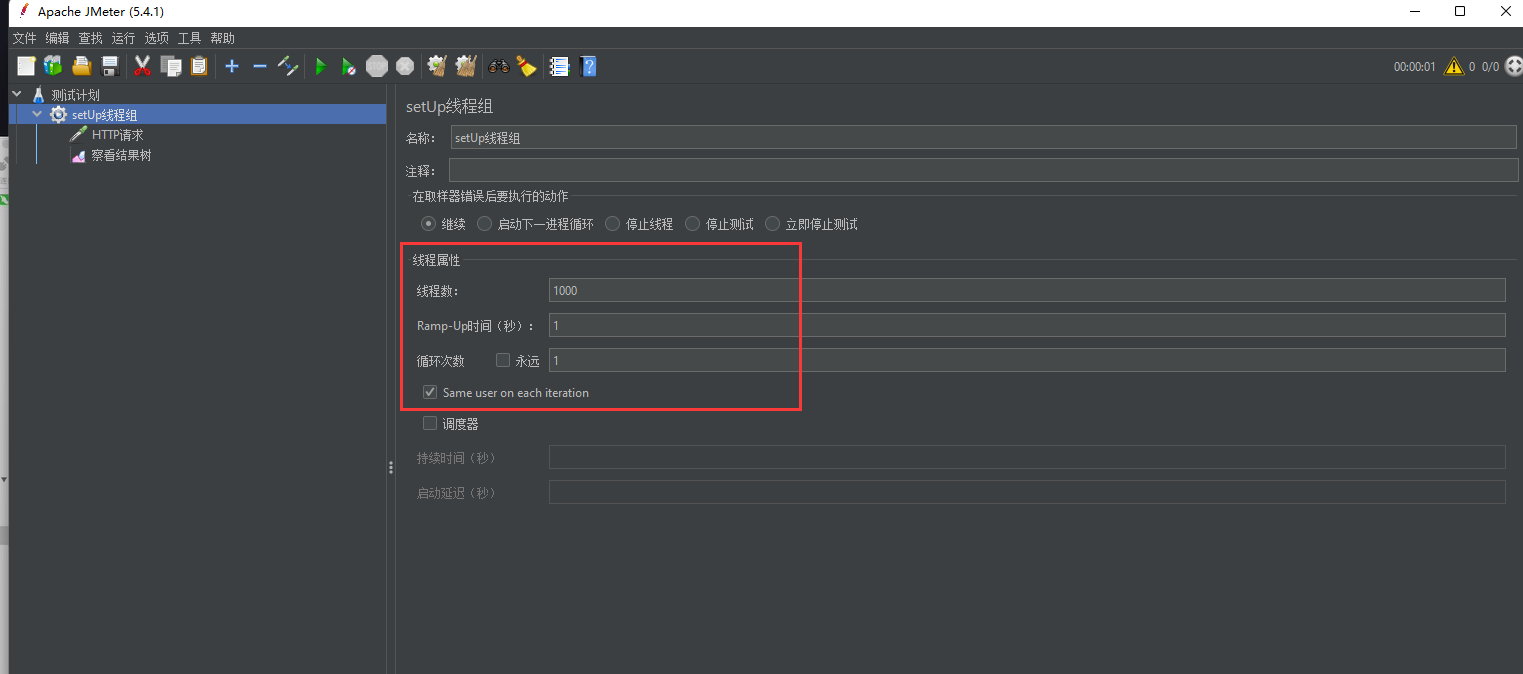This screenshot has height=674, width=1523.
Task: Check the 永远 loop checkbox
Action: [x=503, y=360]
